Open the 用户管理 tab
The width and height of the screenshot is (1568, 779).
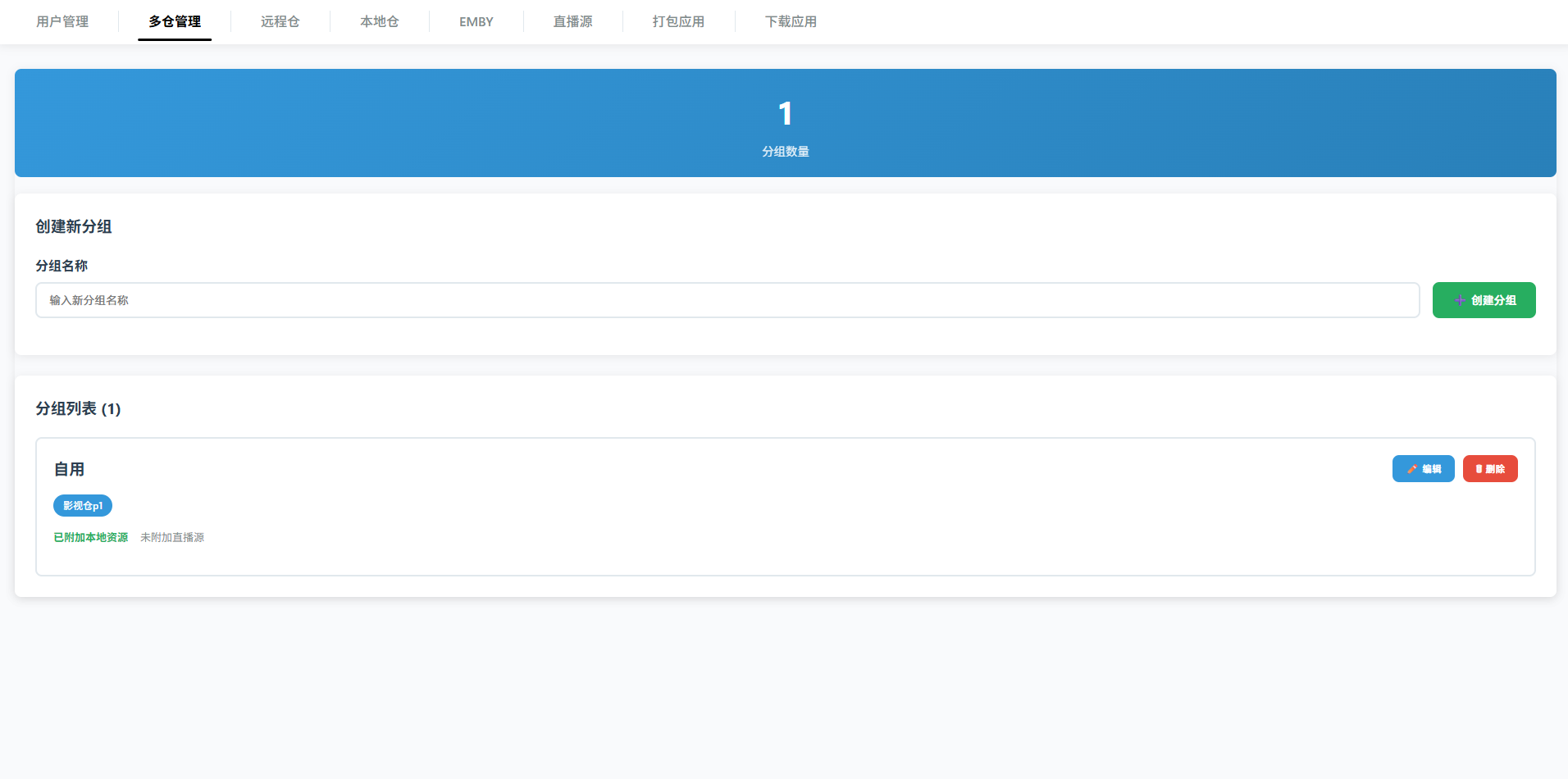(62, 22)
